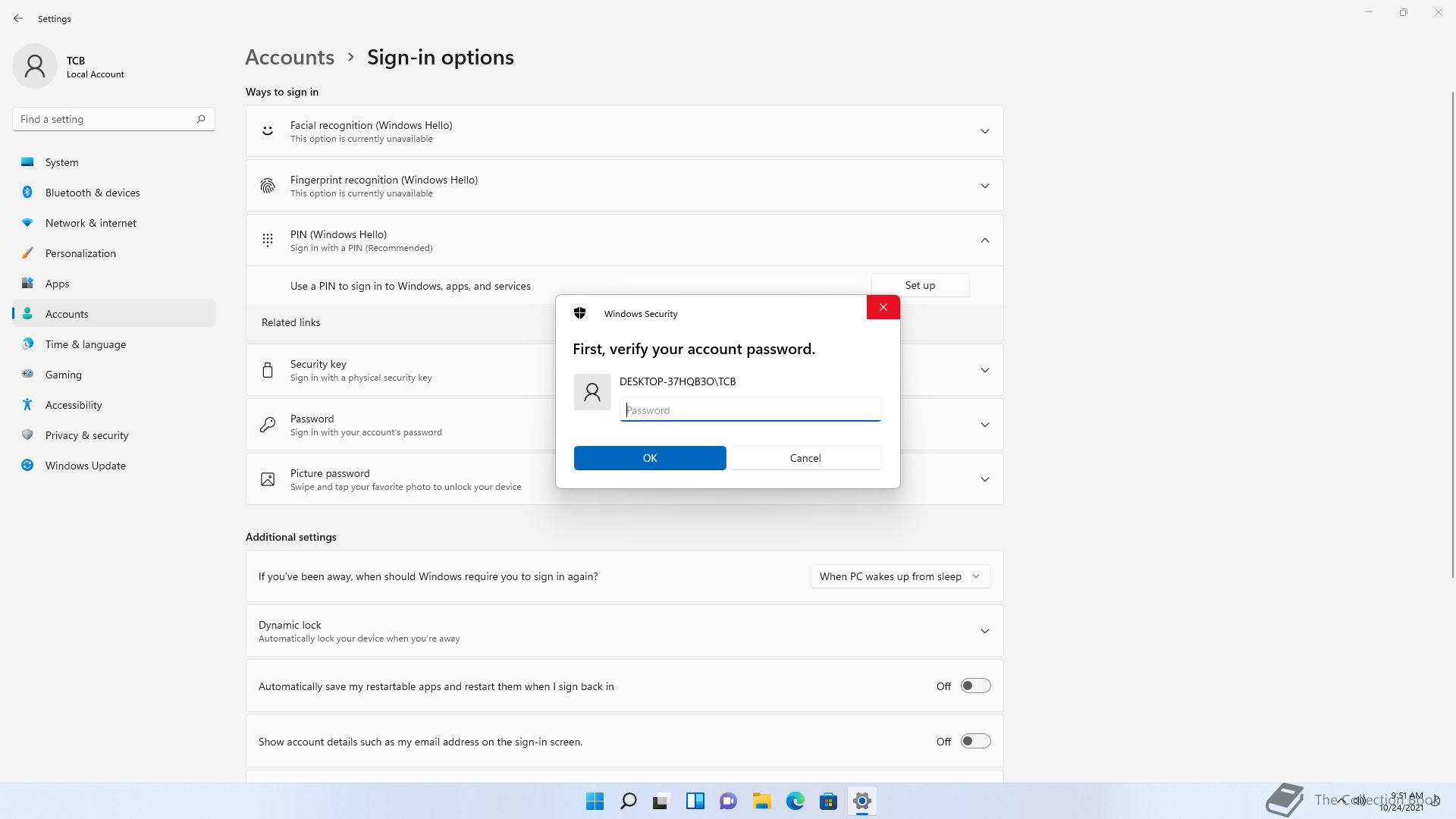This screenshot has height=819, width=1456.
Task: Expand Fingerprint recognition (Windows Hello) section
Action: pos(985,186)
